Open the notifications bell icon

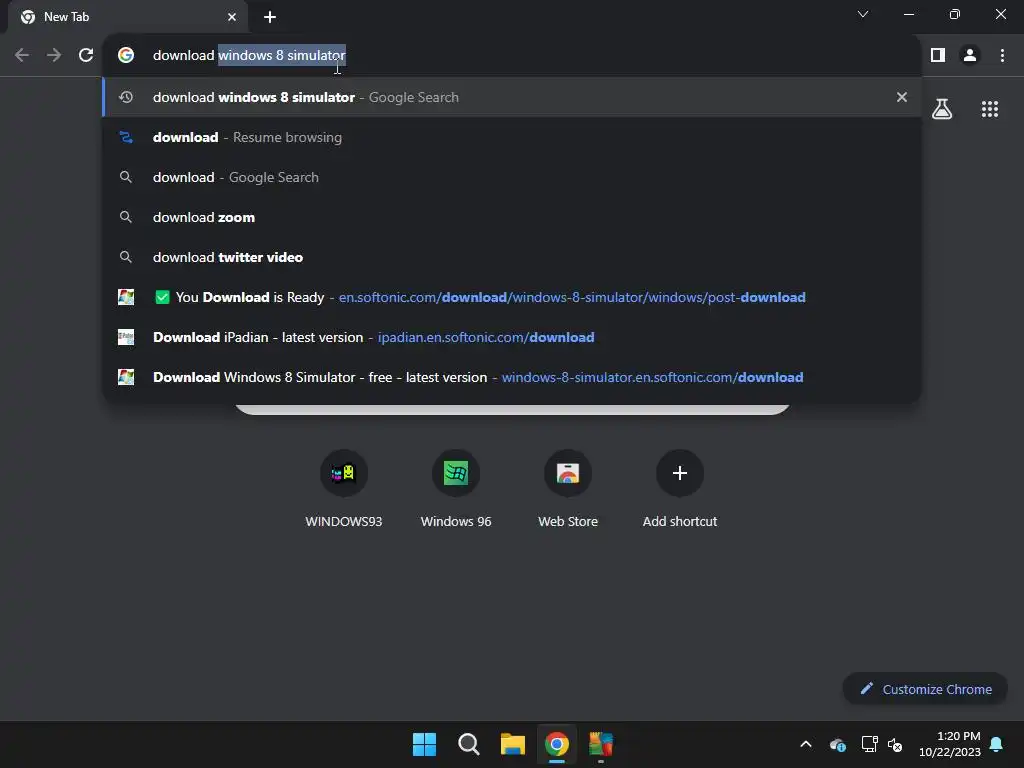[x=997, y=744]
